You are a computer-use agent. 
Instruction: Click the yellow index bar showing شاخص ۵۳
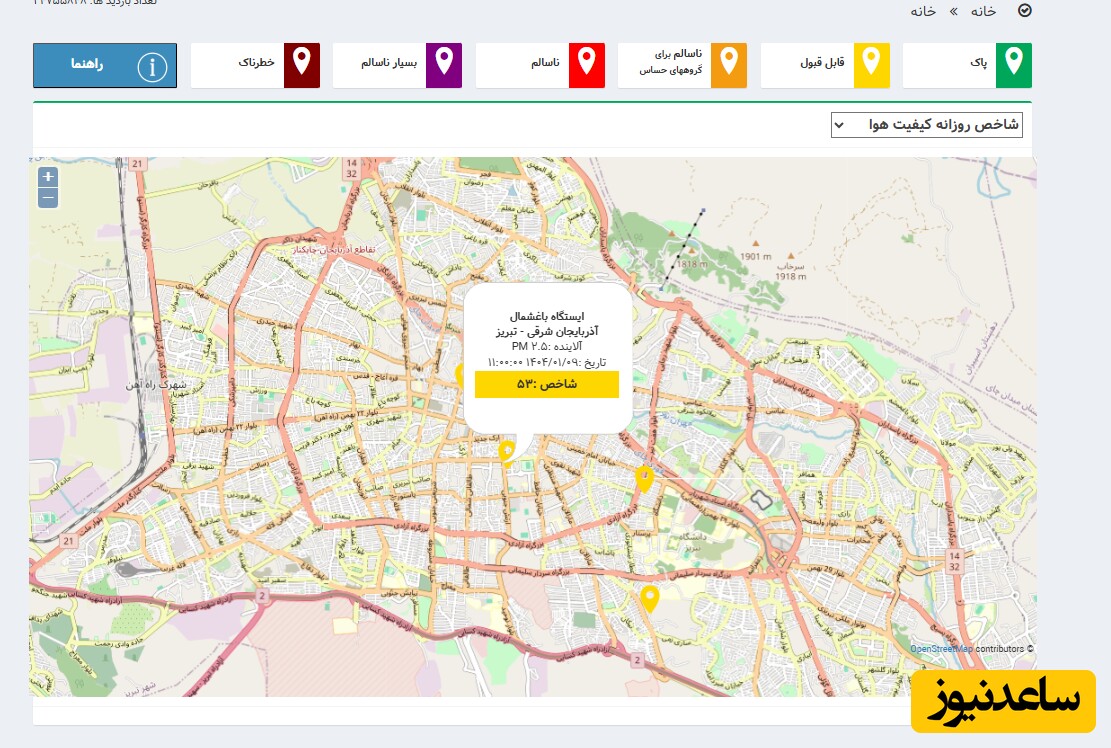point(546,384)
